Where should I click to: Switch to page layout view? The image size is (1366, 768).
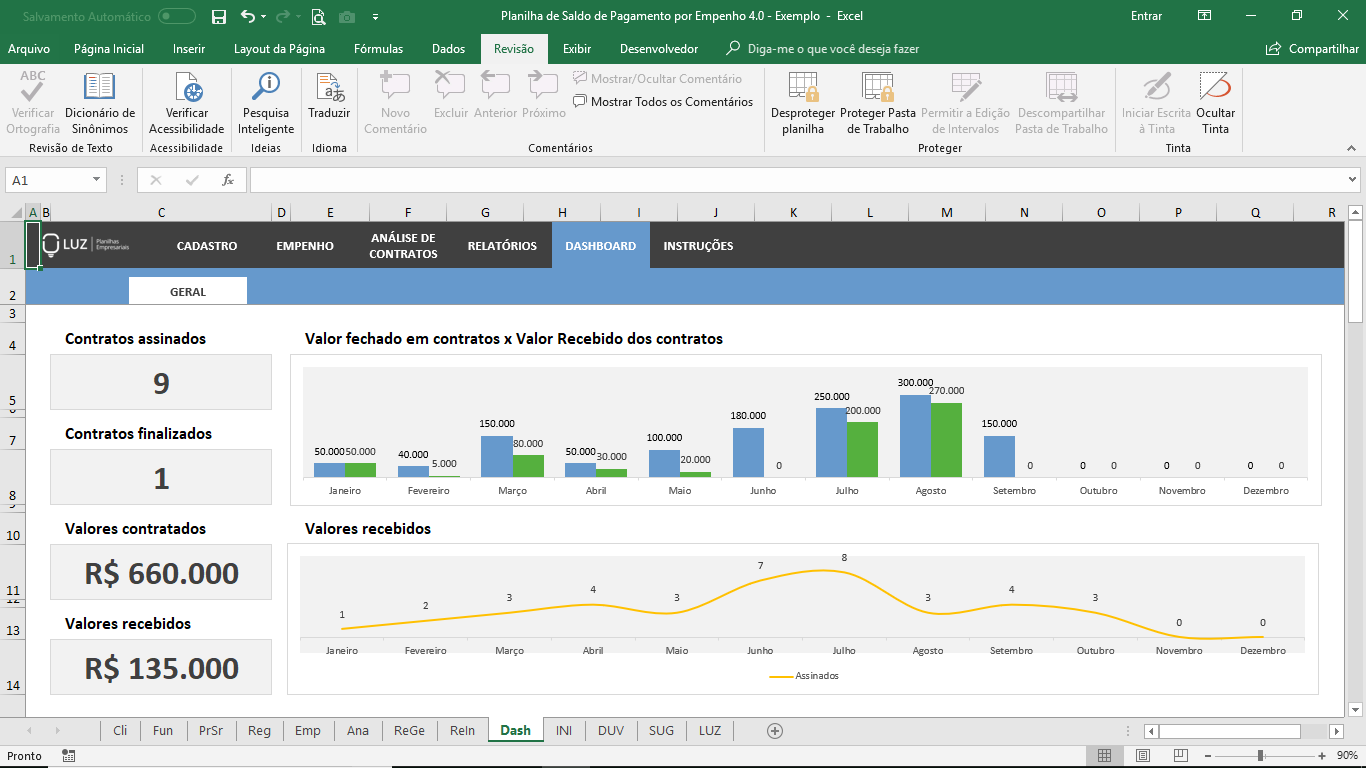1143,756
